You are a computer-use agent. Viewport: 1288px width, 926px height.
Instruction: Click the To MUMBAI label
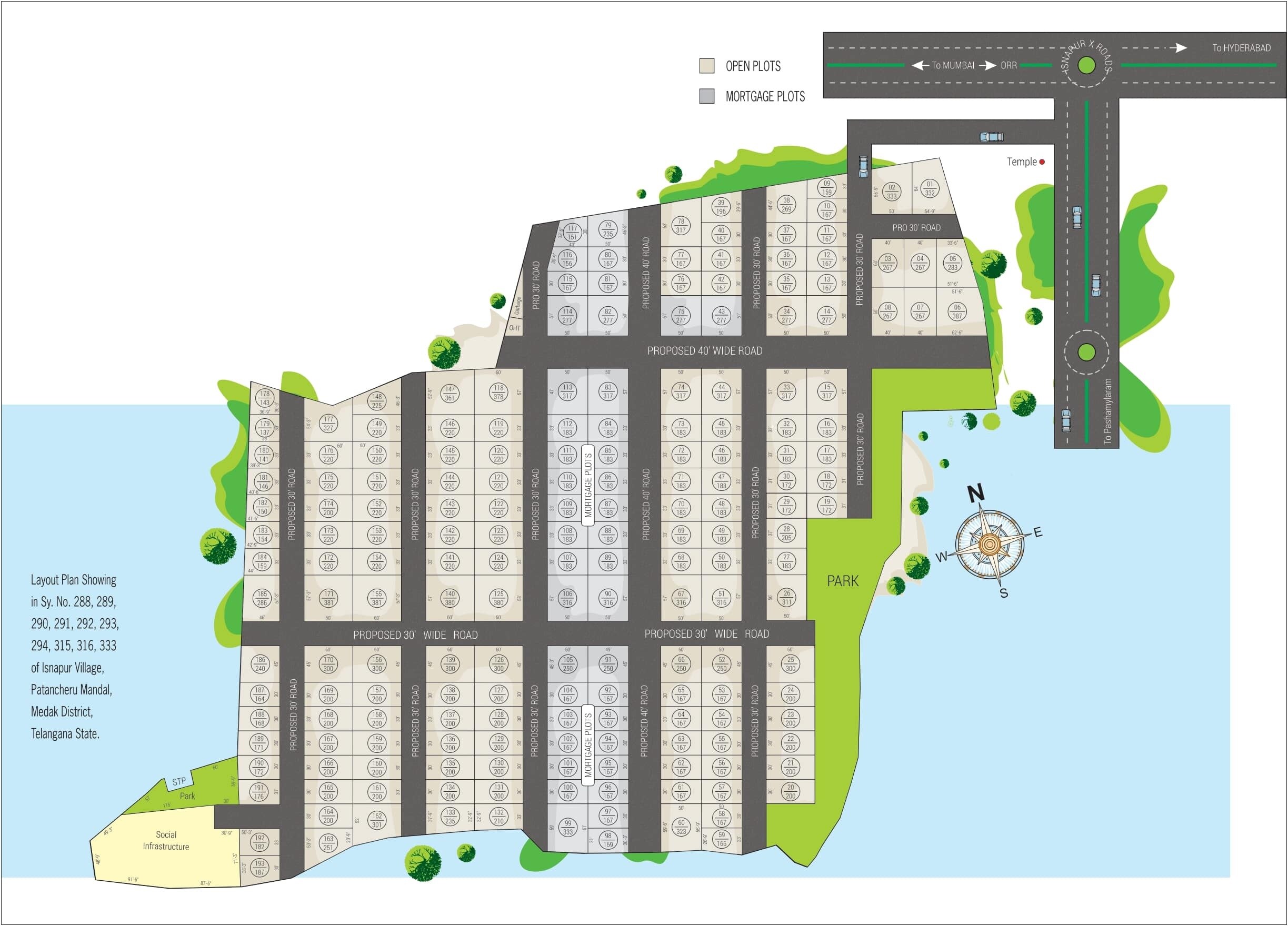pos(953,65)
